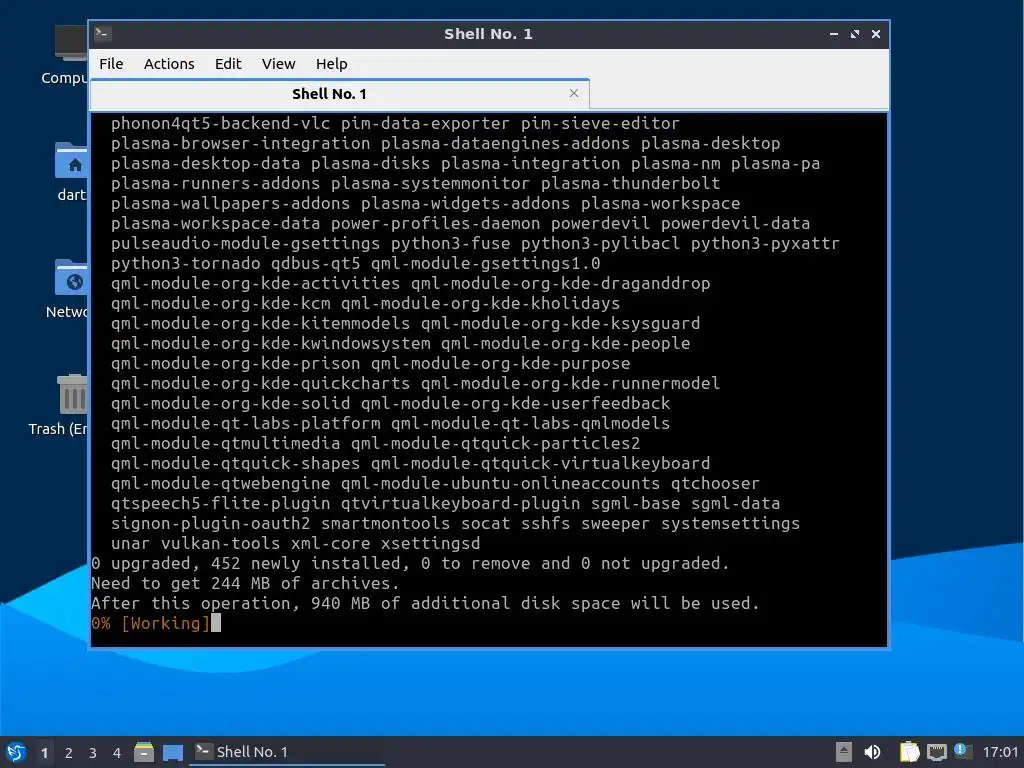Click the '940 MB of additional disk space' line
1024x768 pixels.
click(425, 603)
